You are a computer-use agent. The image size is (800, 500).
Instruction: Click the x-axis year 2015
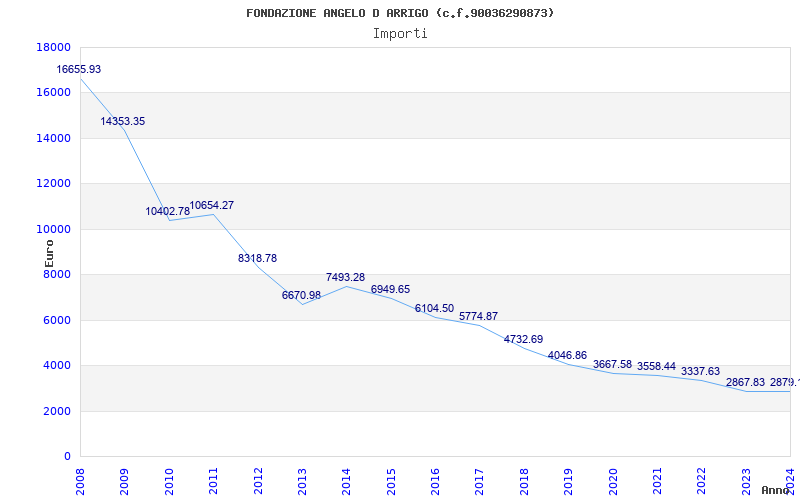pos(391,481)
